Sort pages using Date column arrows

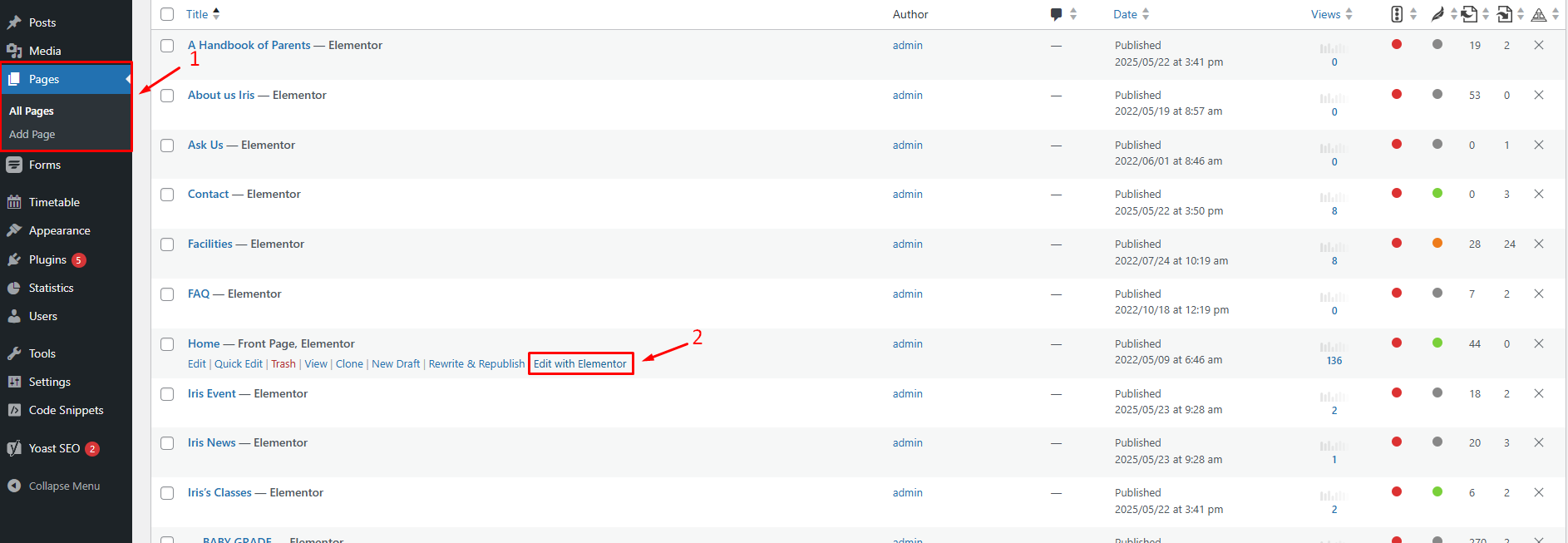click(1146, 14)
